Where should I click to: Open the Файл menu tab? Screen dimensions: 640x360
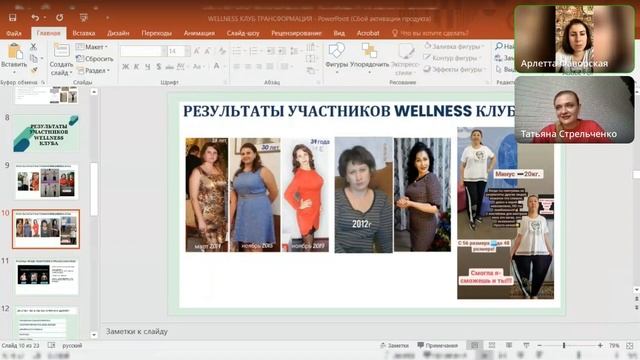point(14,33)
